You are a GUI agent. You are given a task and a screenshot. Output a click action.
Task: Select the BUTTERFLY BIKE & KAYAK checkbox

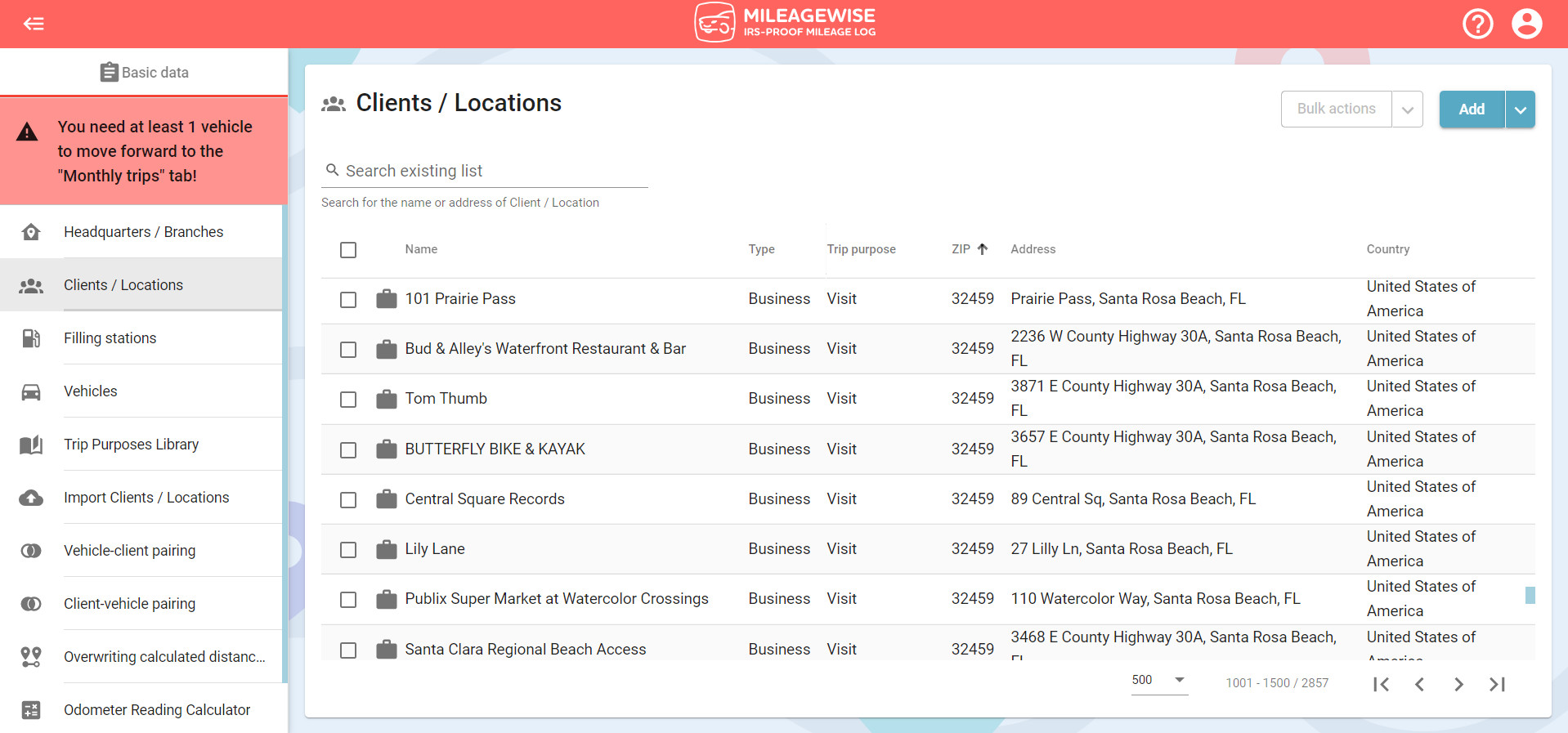pos(348,450)
